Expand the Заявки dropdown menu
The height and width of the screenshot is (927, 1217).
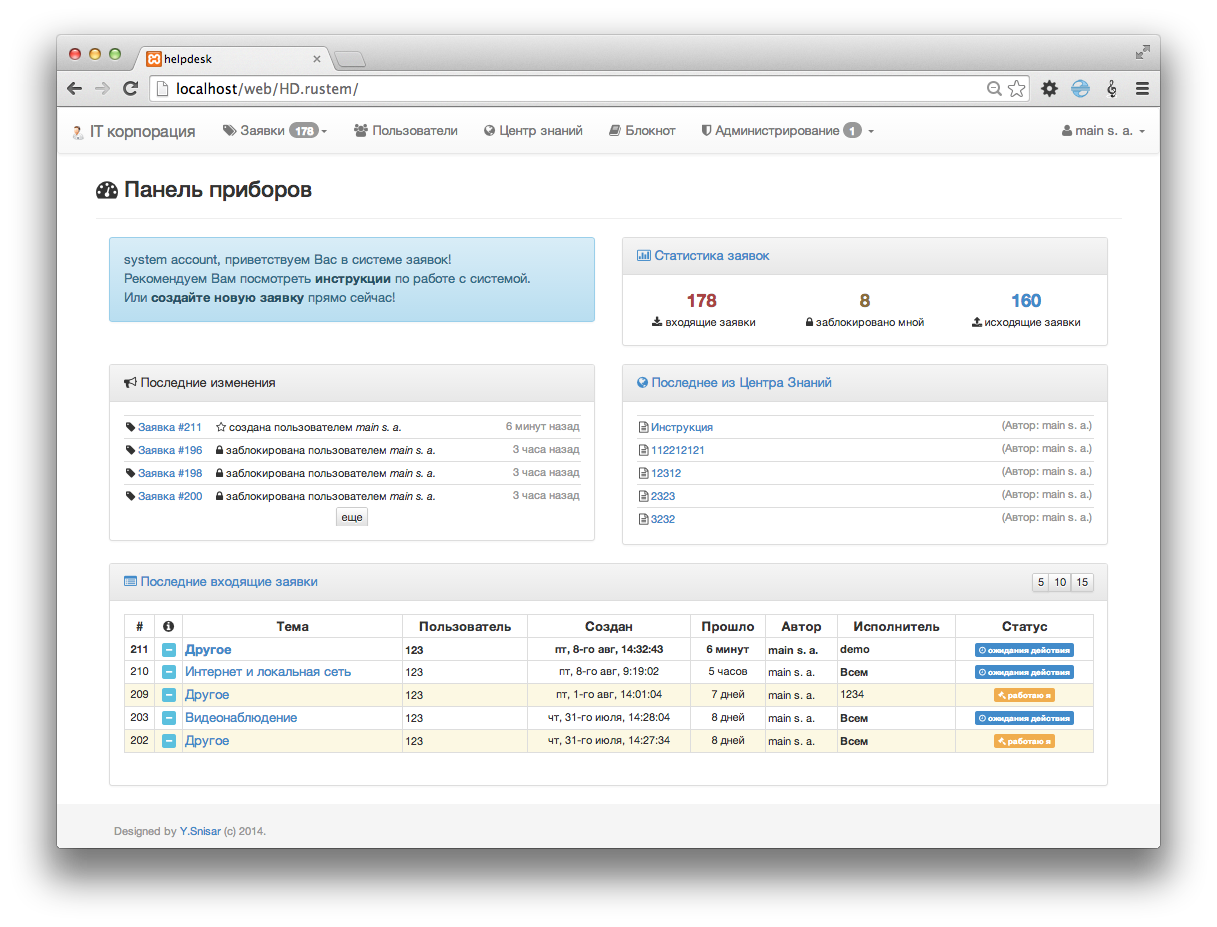pyautogui.click(x=275, y=131)
